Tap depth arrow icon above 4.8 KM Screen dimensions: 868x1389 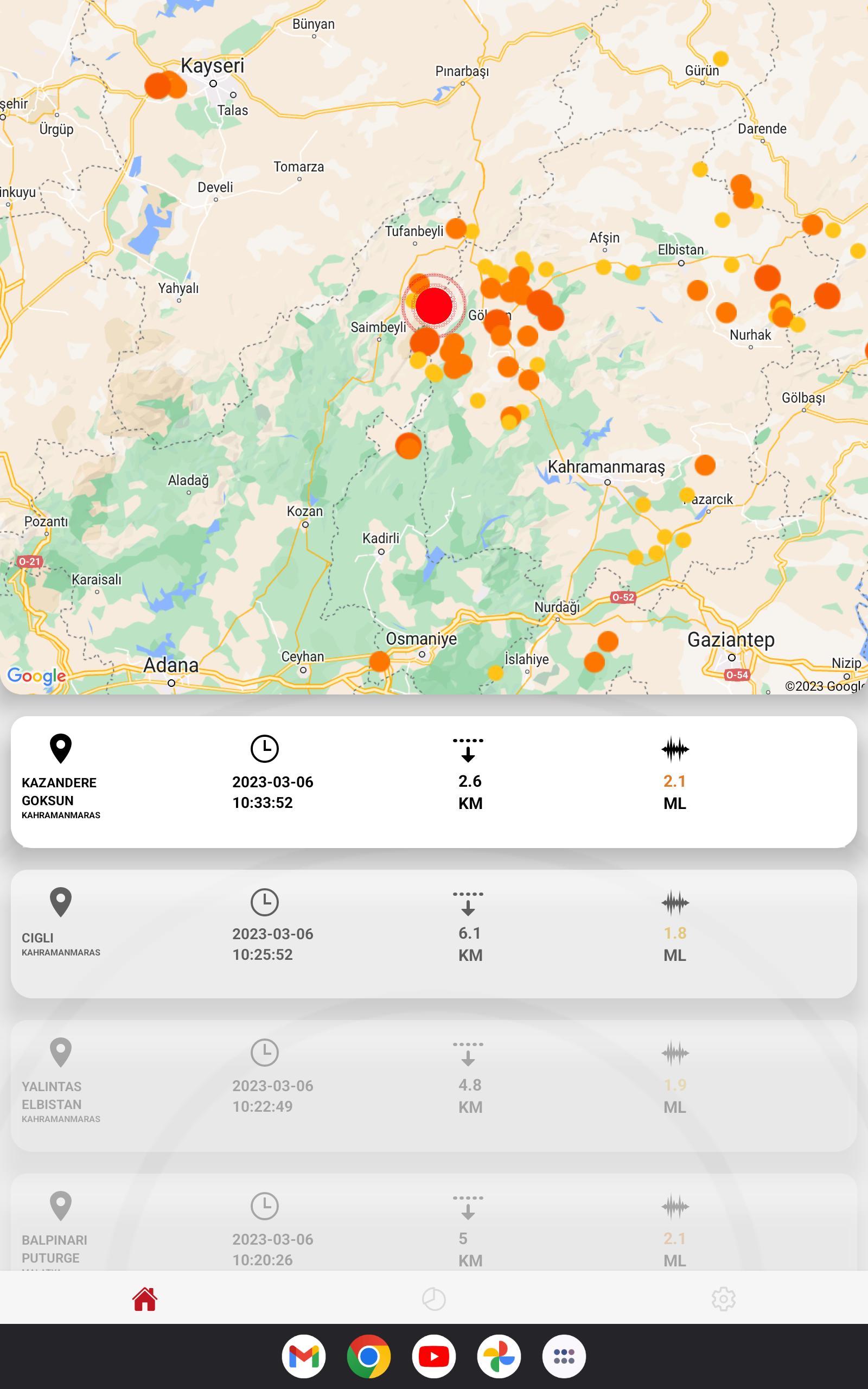pyautogui.click(x=468, y=1054)
